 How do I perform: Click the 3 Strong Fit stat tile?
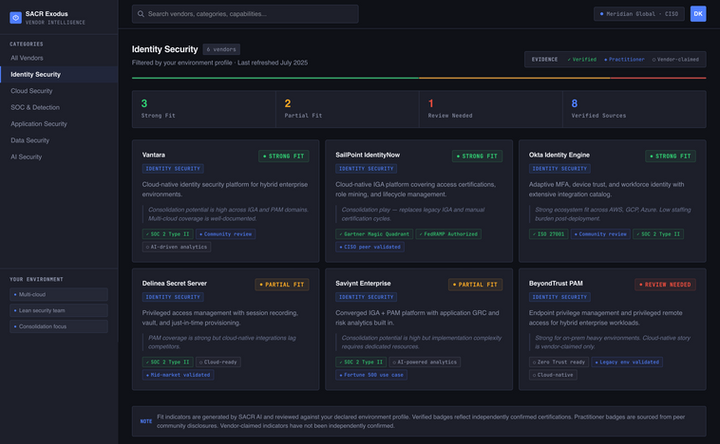pos(204,109)
